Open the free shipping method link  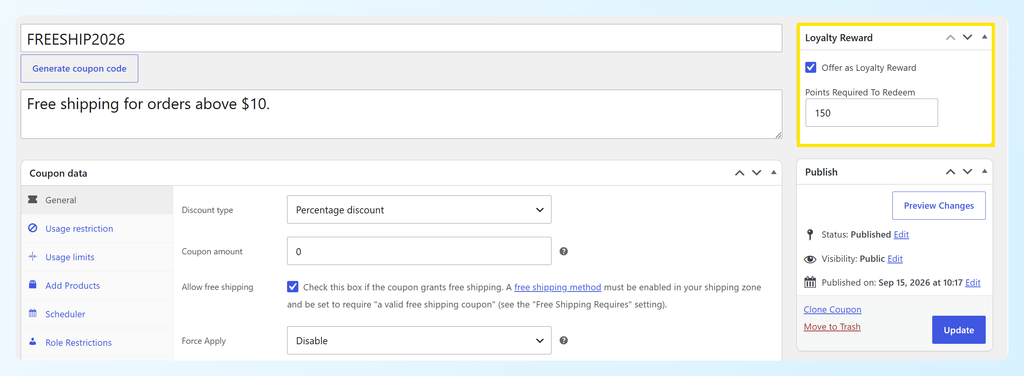(558, 287)
